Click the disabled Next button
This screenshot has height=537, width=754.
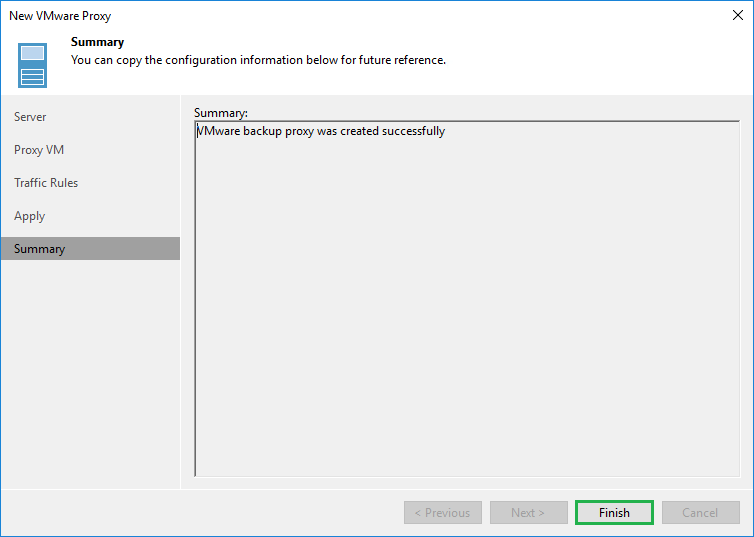pos(528,513)
